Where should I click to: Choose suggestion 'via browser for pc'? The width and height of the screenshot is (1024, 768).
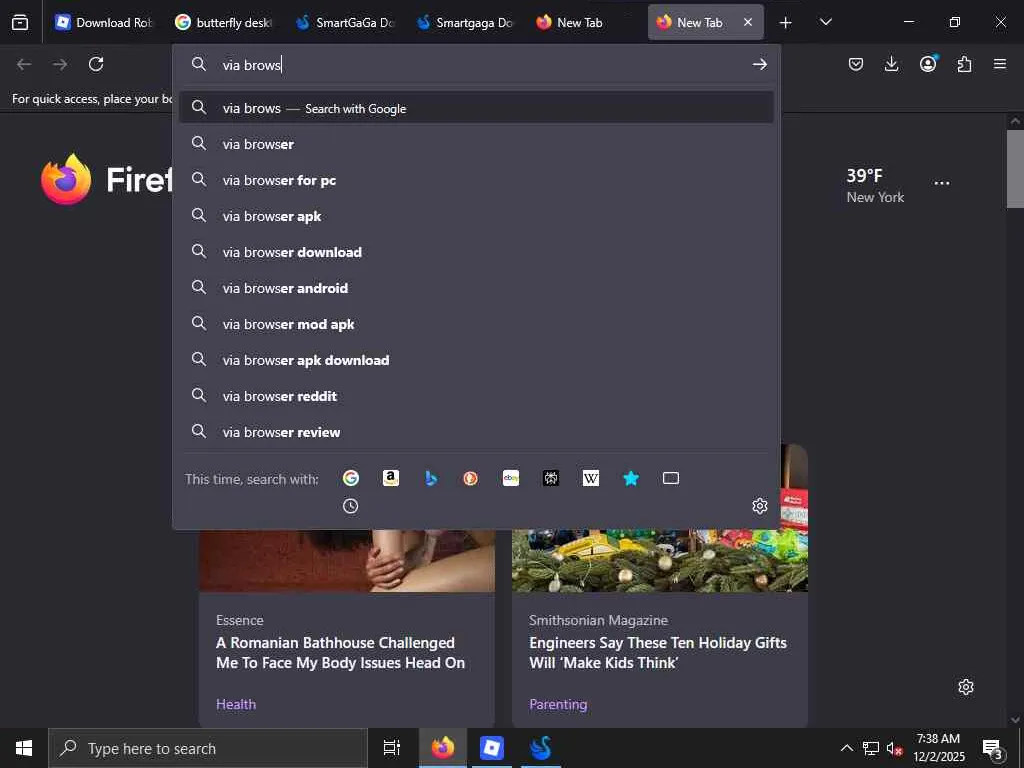(476, 180)
